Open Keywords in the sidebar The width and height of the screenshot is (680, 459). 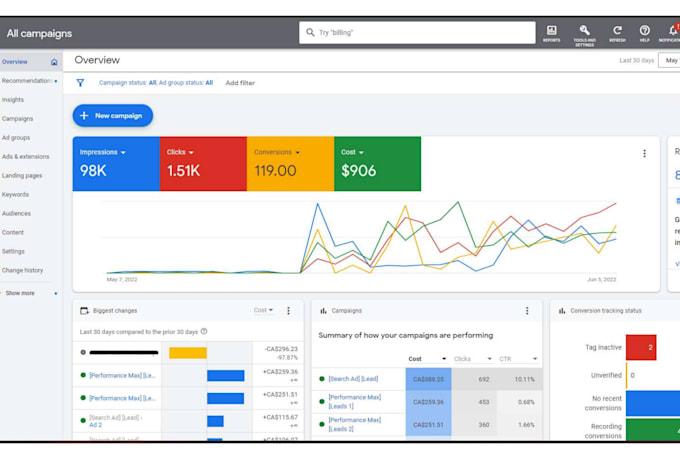click(x=15, y=194)
